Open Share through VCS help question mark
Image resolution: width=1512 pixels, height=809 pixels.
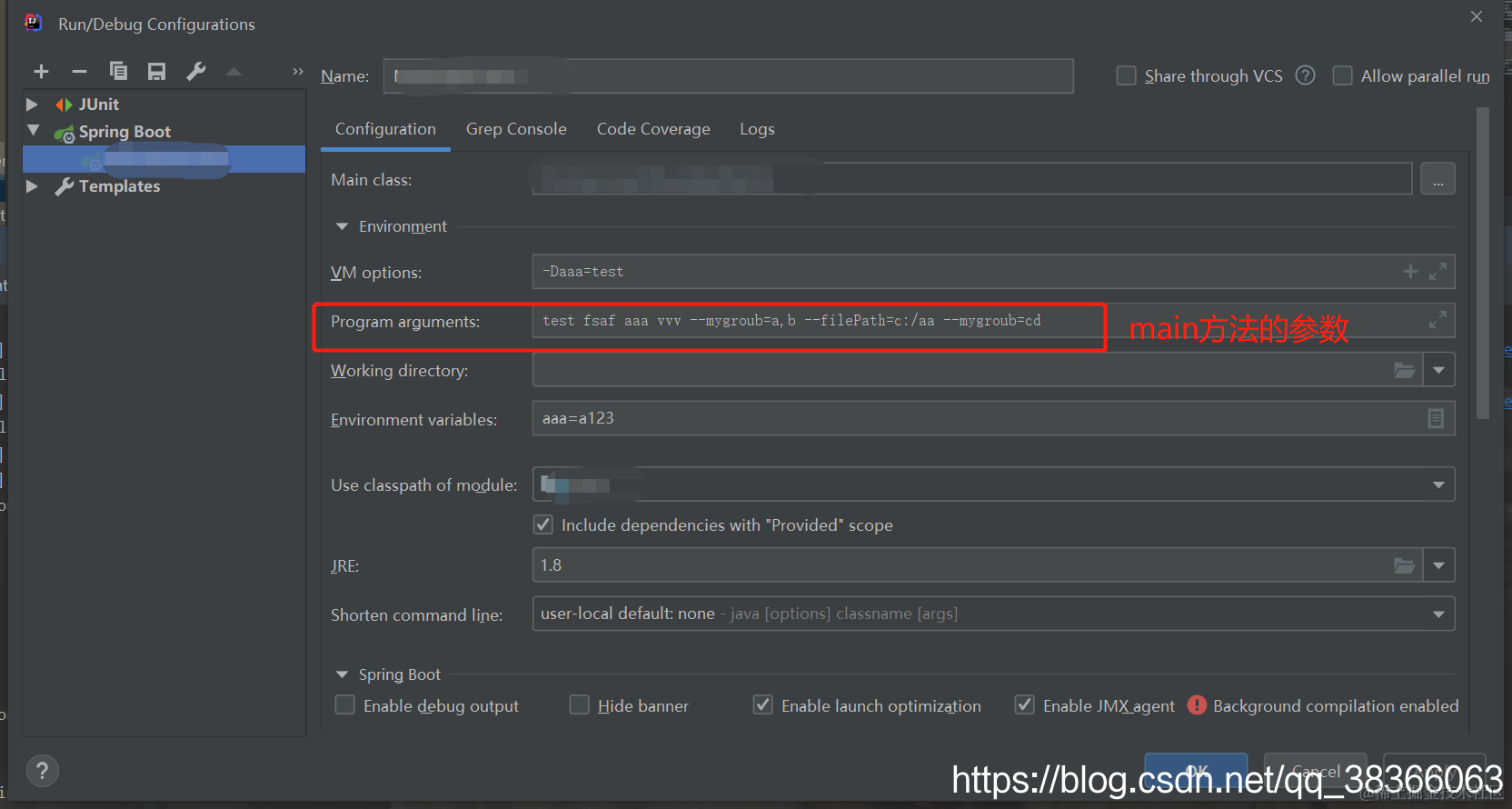(x=1305, y=75)
